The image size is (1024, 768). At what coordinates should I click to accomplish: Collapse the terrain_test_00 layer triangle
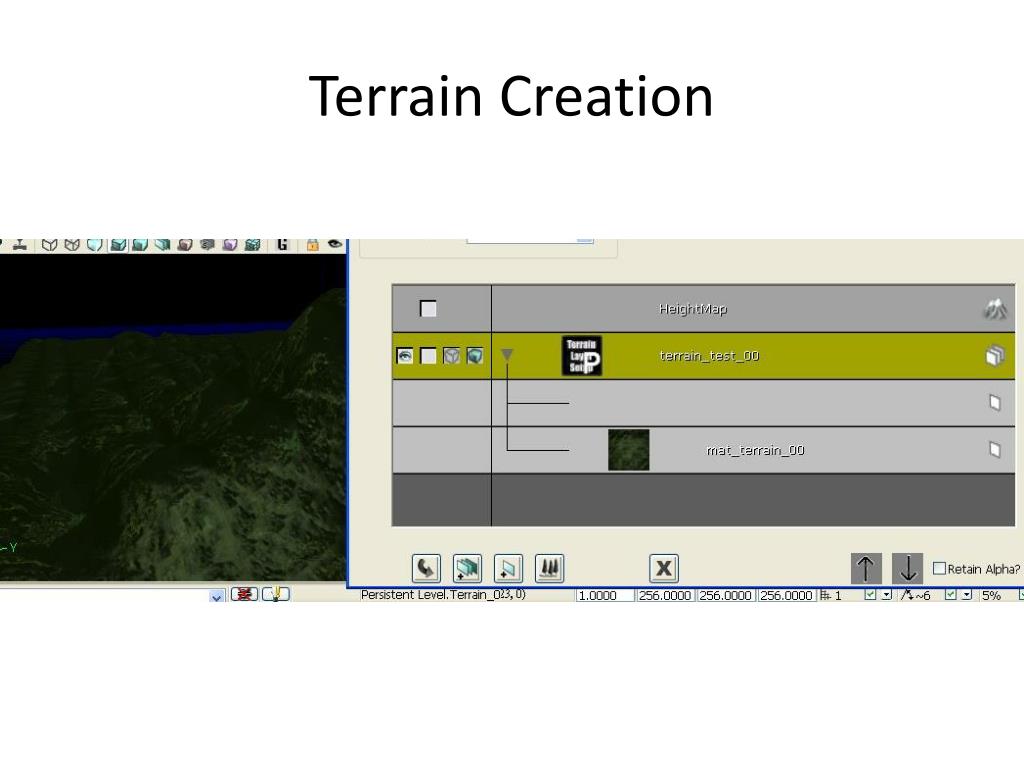pos(507,355)
